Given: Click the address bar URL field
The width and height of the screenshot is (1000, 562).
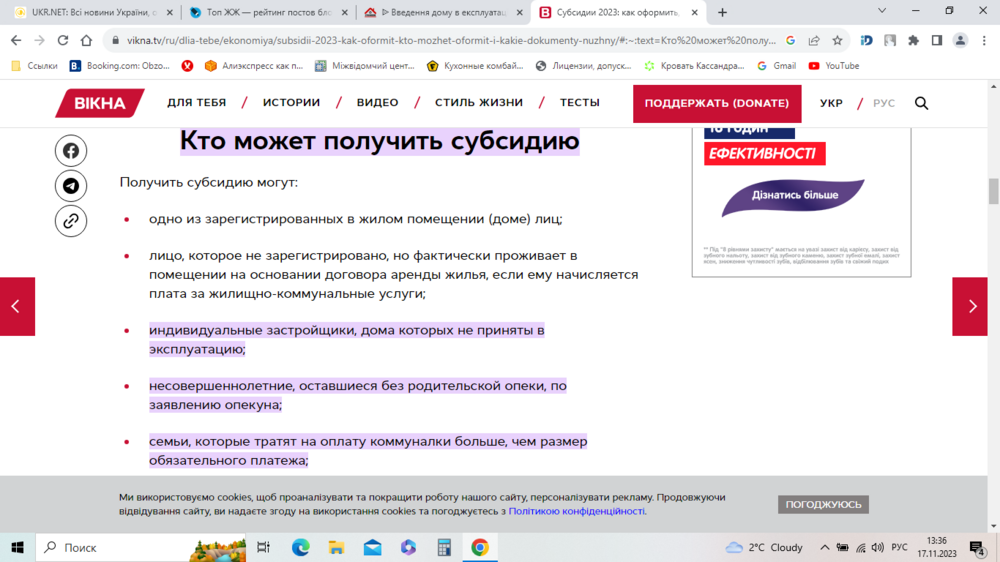Looking at the screenshot, I should pos(451,40).
